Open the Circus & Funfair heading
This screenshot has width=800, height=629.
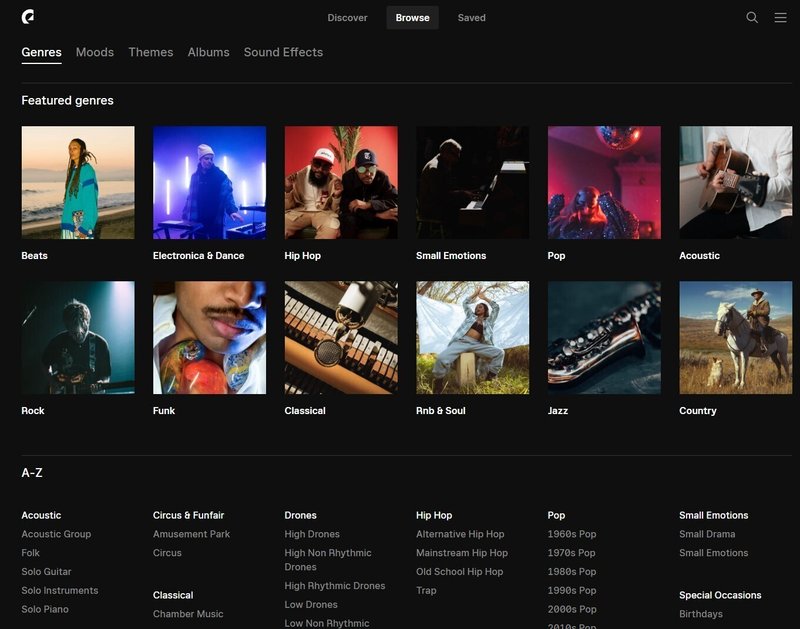coord(188,515)
